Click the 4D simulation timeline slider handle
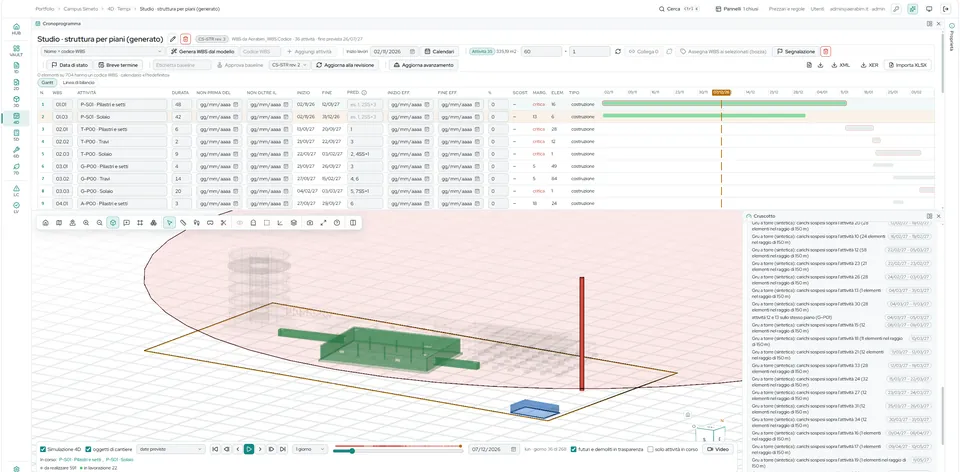 (x=352, y=451)
